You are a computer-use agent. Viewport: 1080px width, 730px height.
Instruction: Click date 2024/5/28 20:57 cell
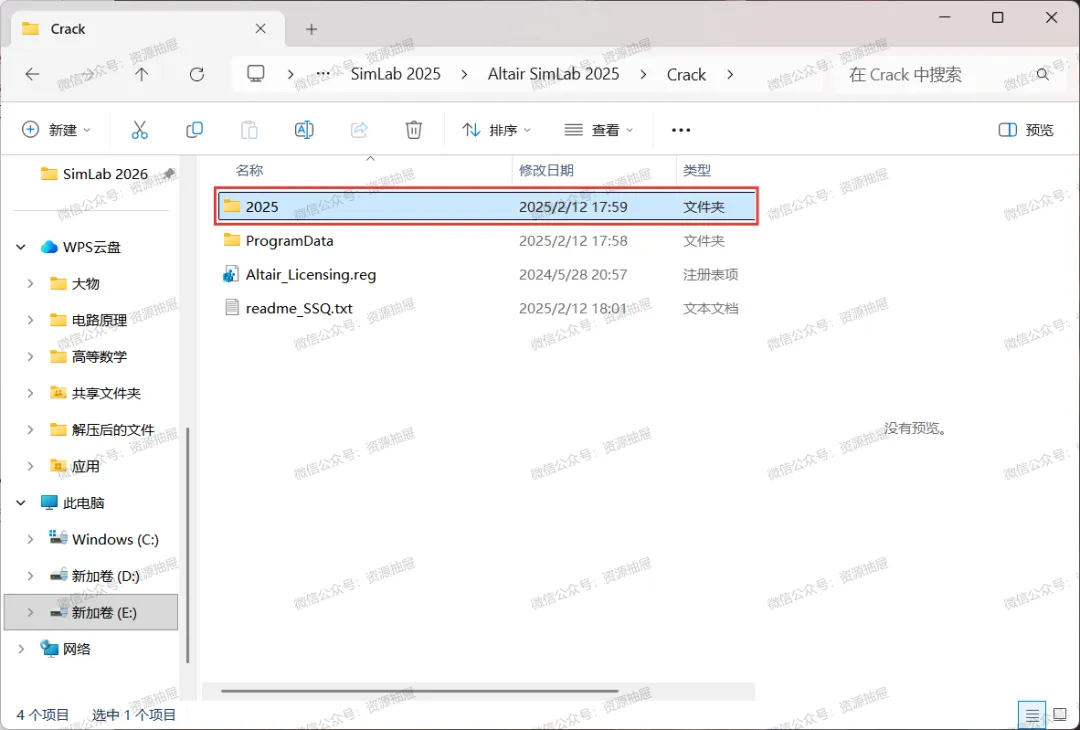coord(573,274)
